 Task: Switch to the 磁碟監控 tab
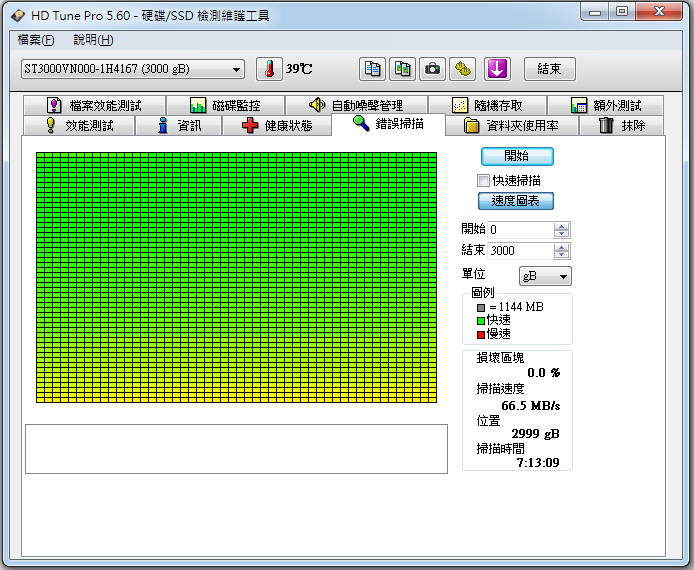[226, 105]
